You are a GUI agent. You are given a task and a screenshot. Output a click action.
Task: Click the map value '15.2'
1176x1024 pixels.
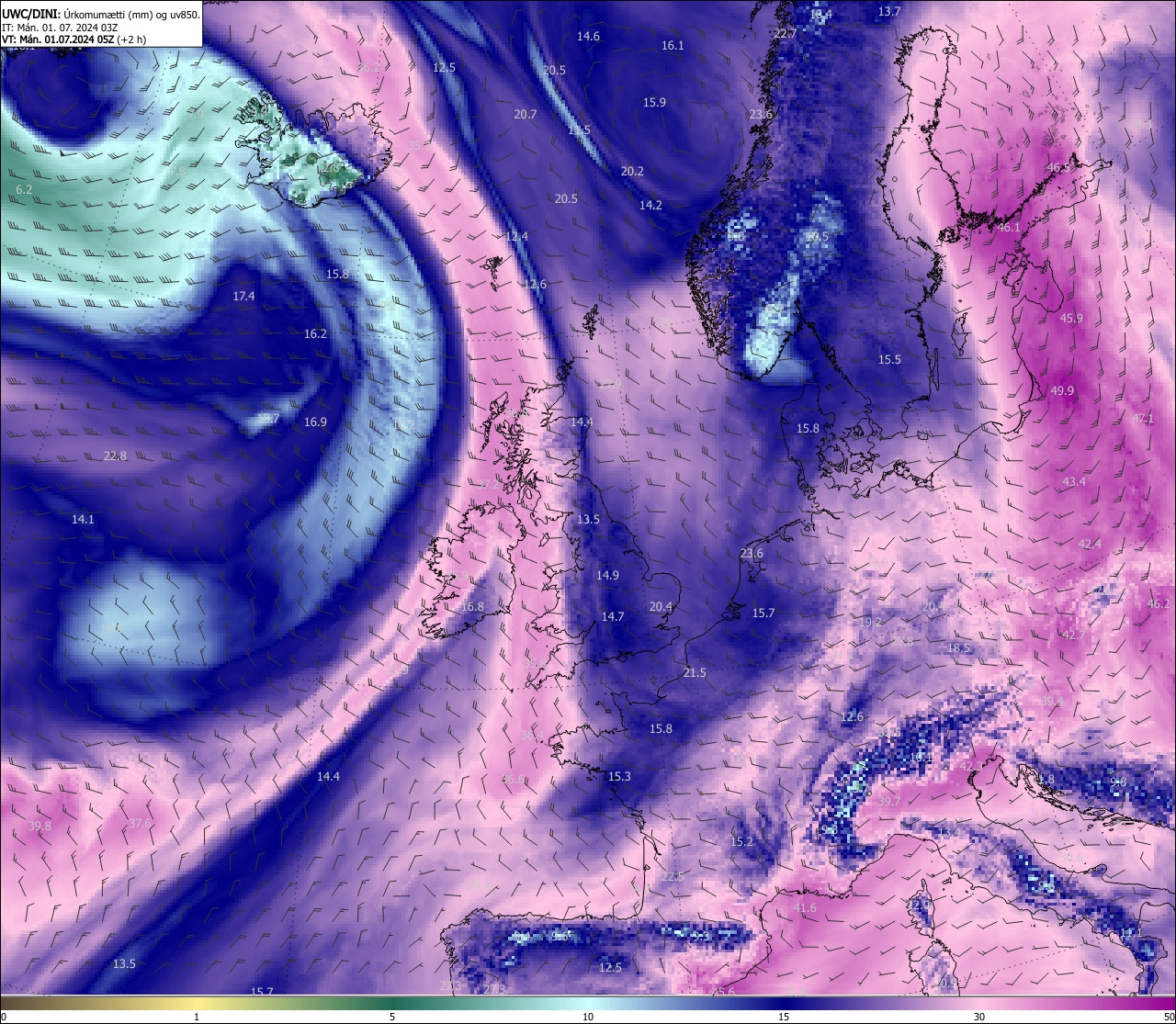point(741,842)
